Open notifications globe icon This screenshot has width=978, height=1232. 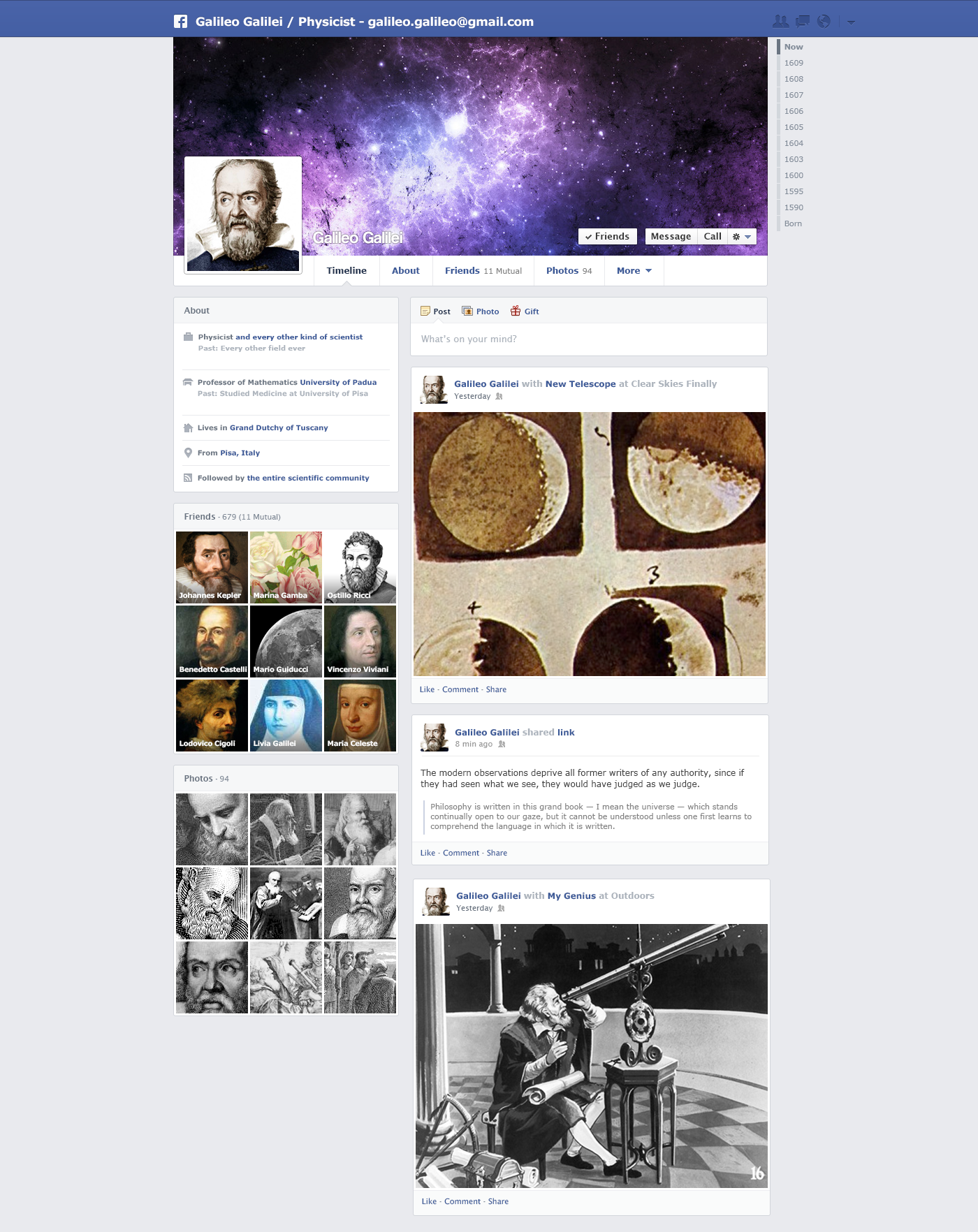point(824,21)
